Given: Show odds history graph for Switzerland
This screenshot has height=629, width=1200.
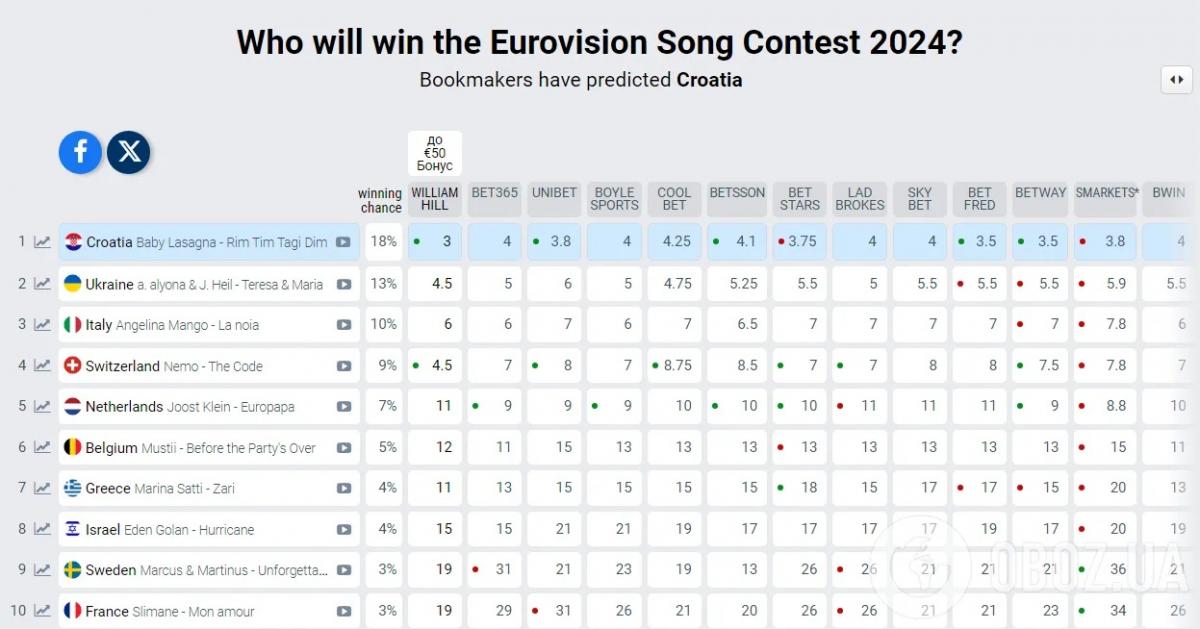Looking at the screenshot, I should pos(42,366).
